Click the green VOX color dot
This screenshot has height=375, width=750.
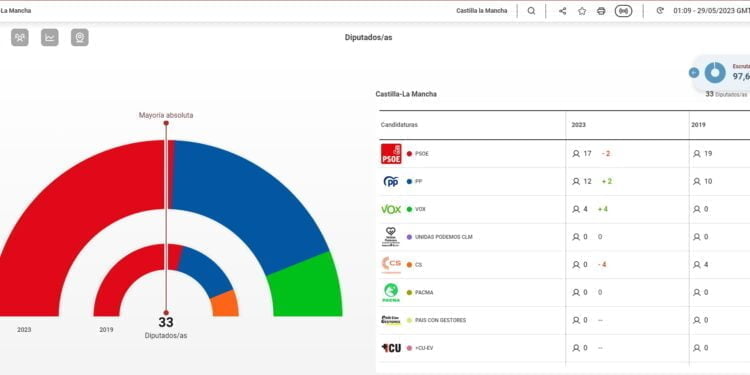coord(409,209)
